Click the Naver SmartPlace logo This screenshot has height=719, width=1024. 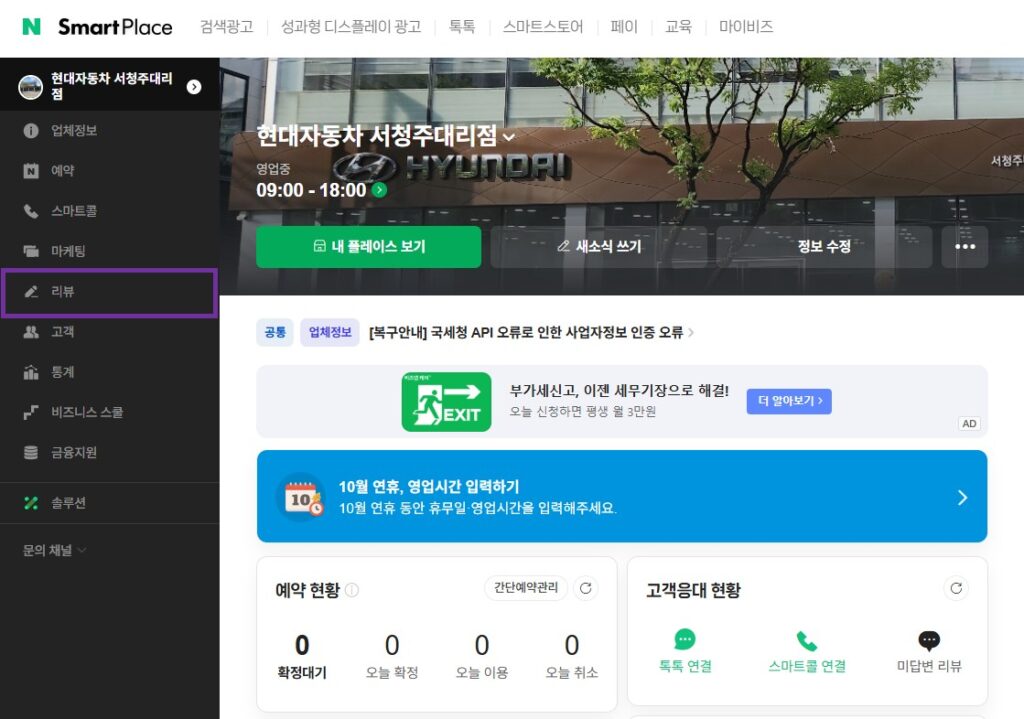(97, 27)
